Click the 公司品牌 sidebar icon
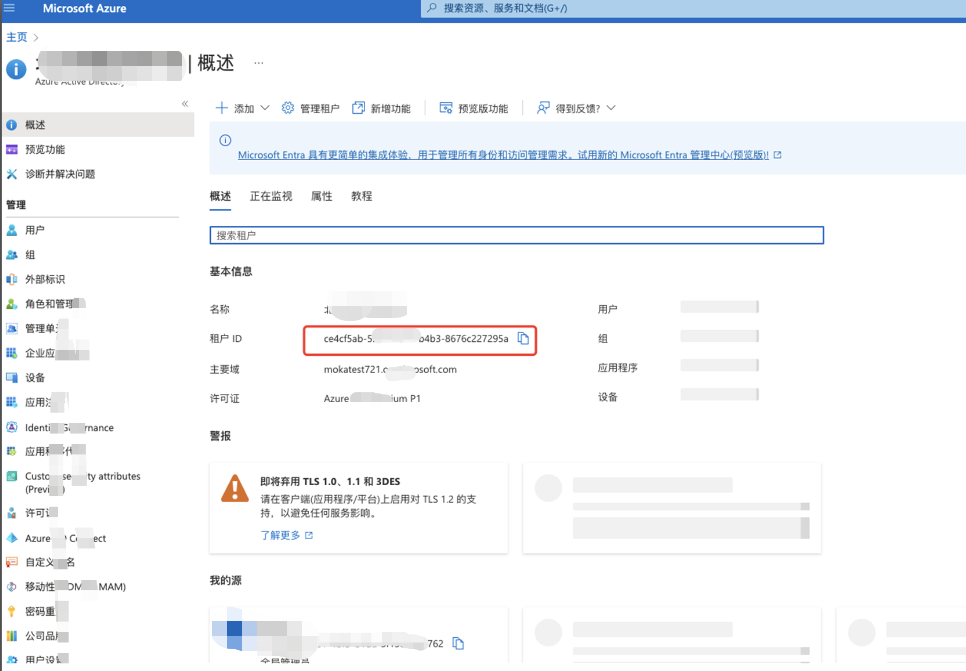 [12, 636]
